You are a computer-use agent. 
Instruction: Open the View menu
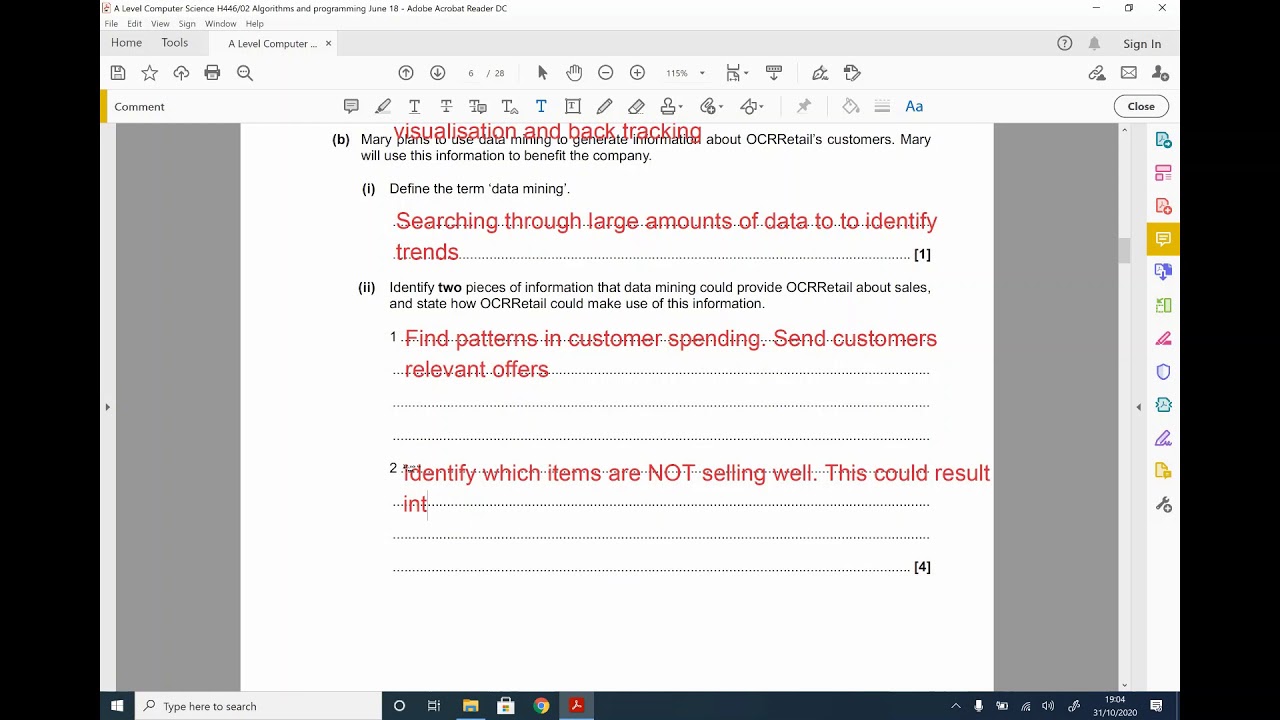160,24
